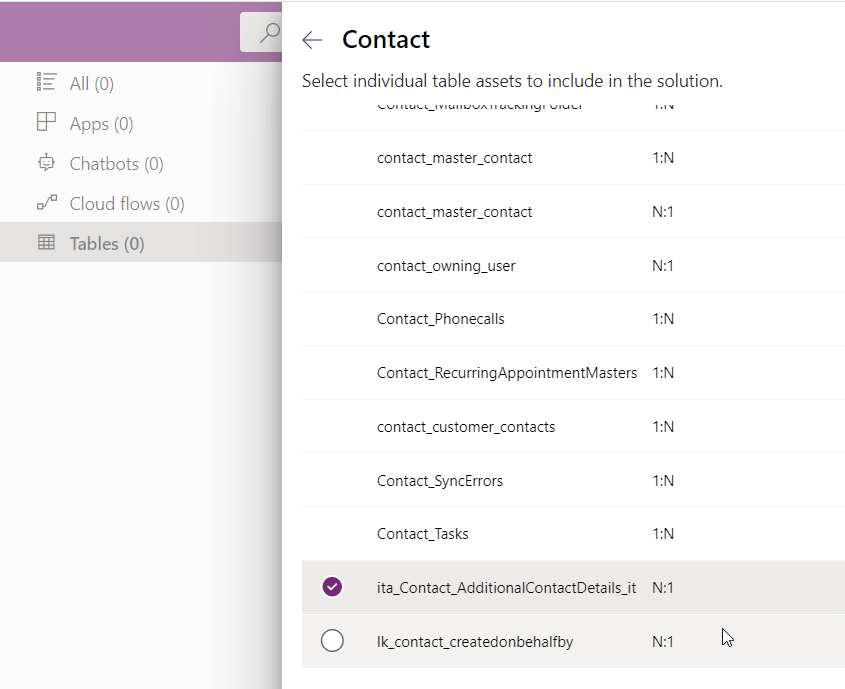
Task: Select the contact_owning_user relationship row
Action: [x=446, y=266]
